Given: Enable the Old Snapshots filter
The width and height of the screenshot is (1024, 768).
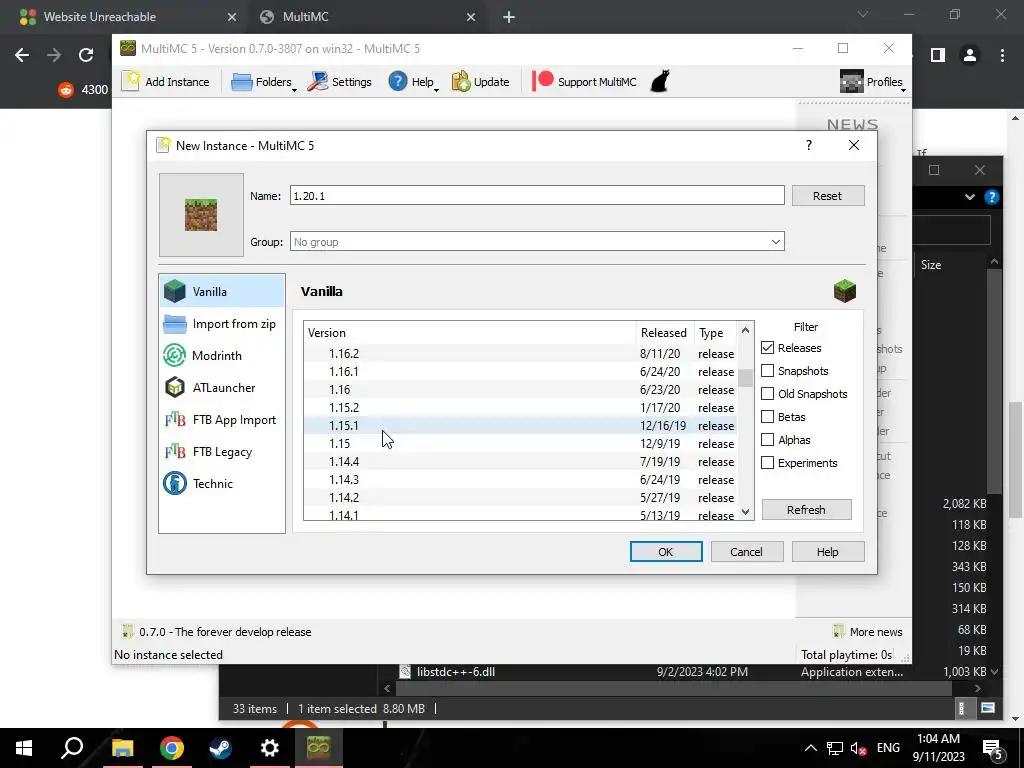Looking at the screenshot, I should click(767, 394).
